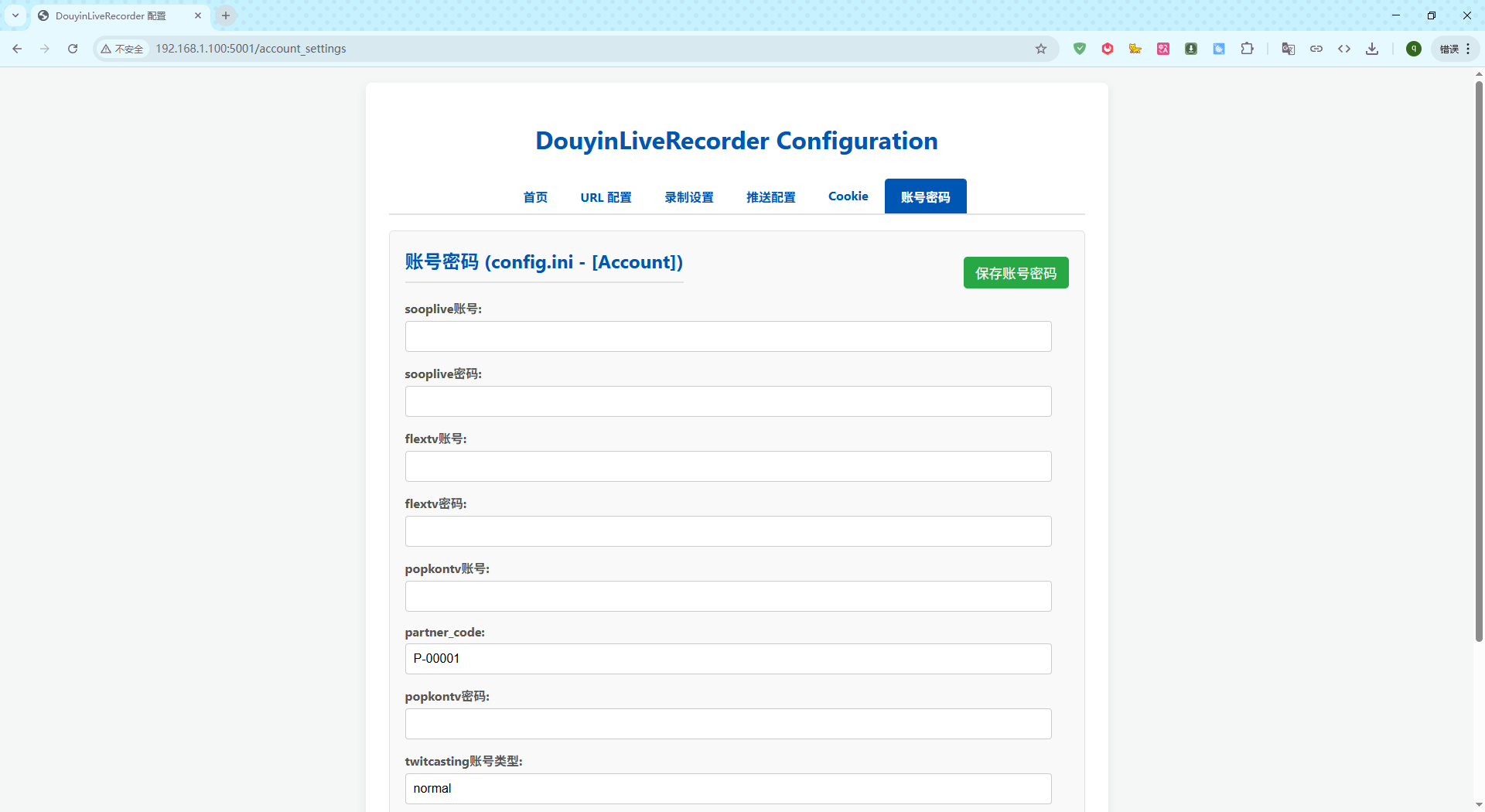The width and height of the screenshot is (1485, 812).
Task: Open the code view <> icon
Action: 1344,48
